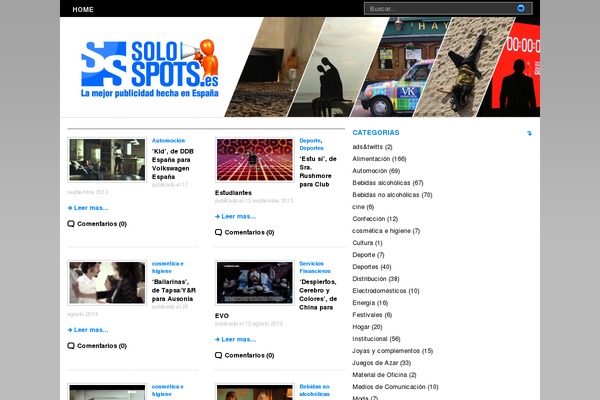Select category Material de Oficina (2)

point(384,375)
